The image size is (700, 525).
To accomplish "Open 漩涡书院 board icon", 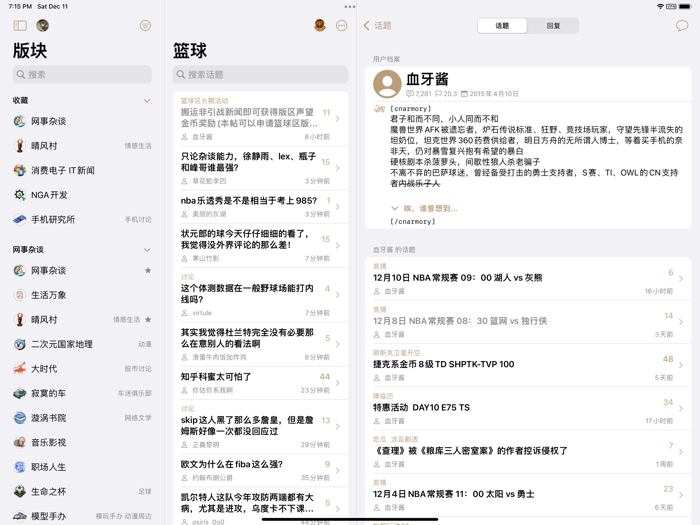I will [x=19, y=417].
